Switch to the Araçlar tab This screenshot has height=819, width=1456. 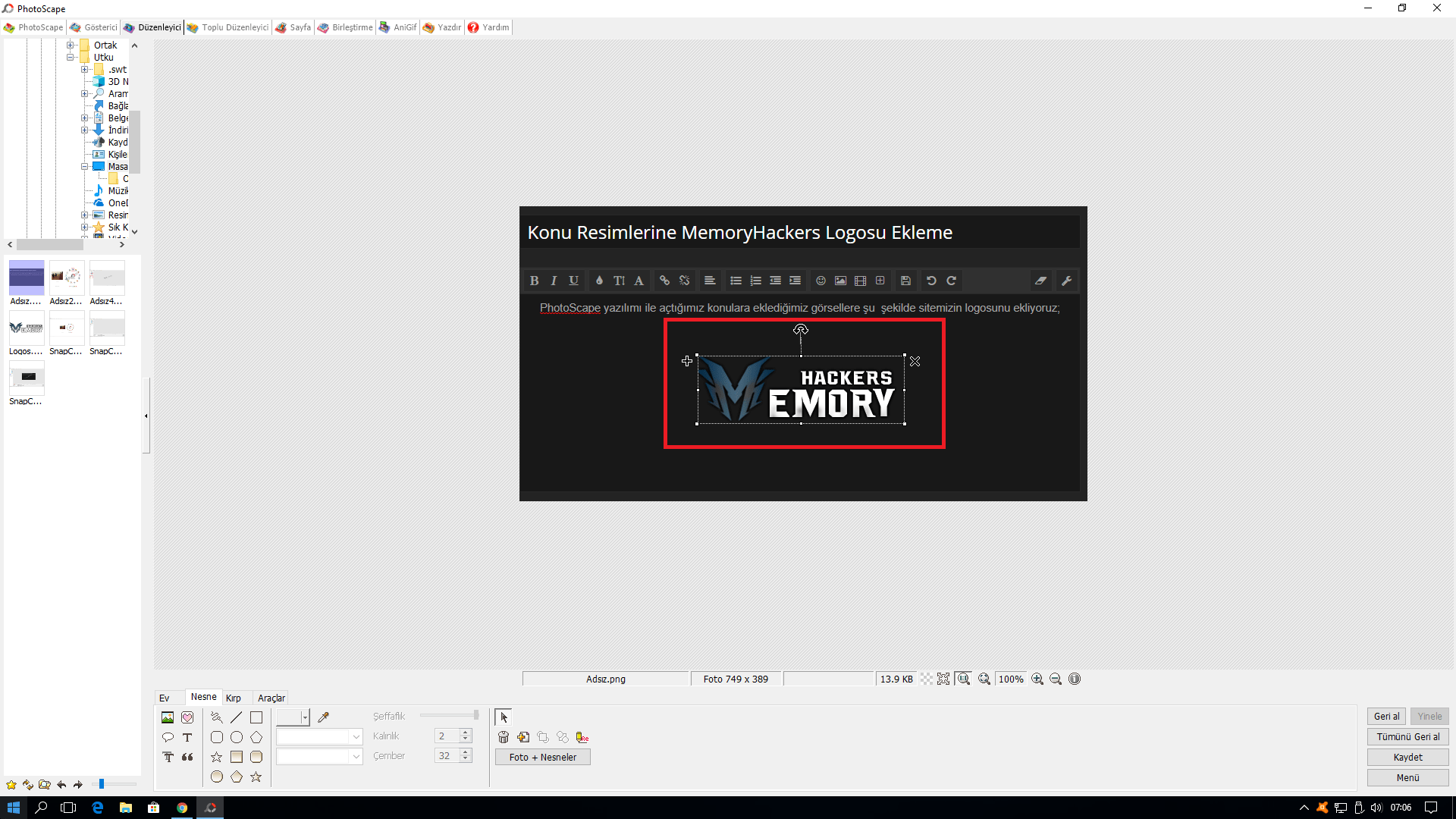[x=271, y=698]
